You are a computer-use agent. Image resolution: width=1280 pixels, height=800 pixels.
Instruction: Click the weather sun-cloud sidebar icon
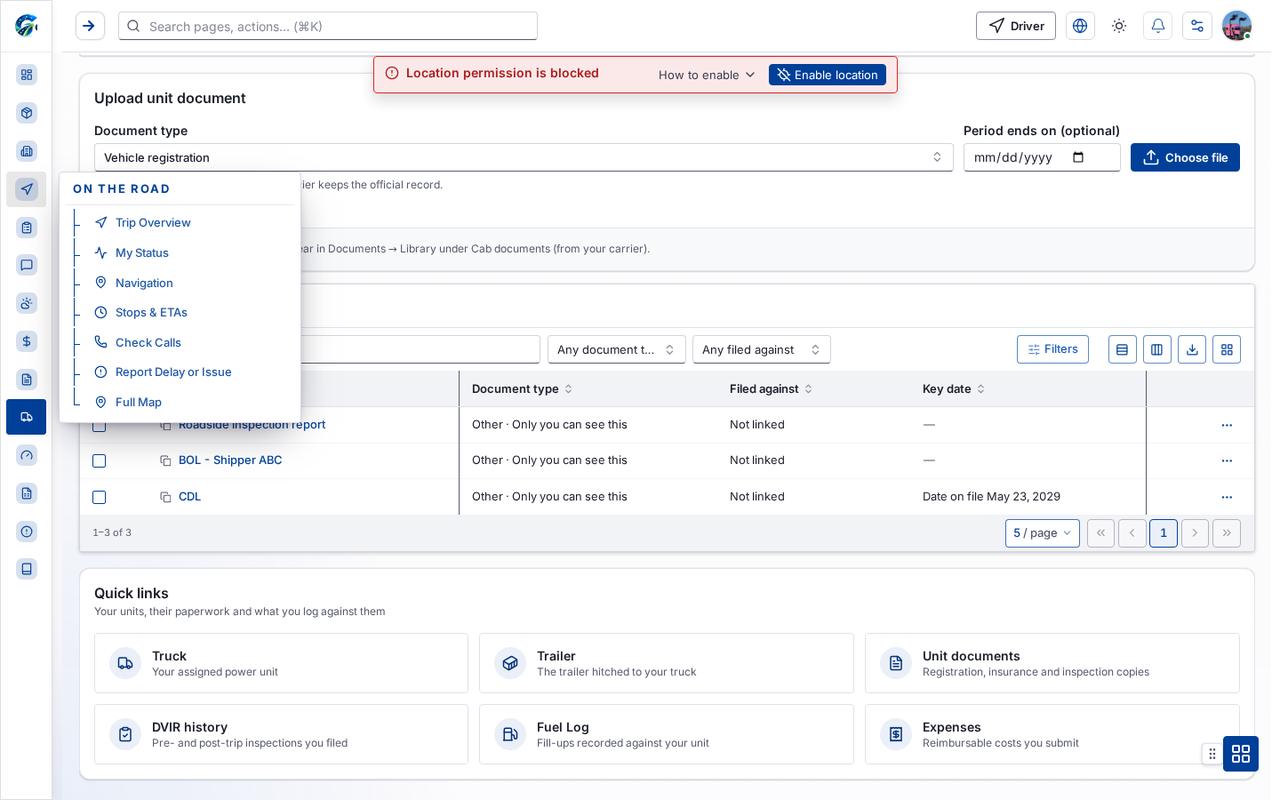click(x=27, y=303)
